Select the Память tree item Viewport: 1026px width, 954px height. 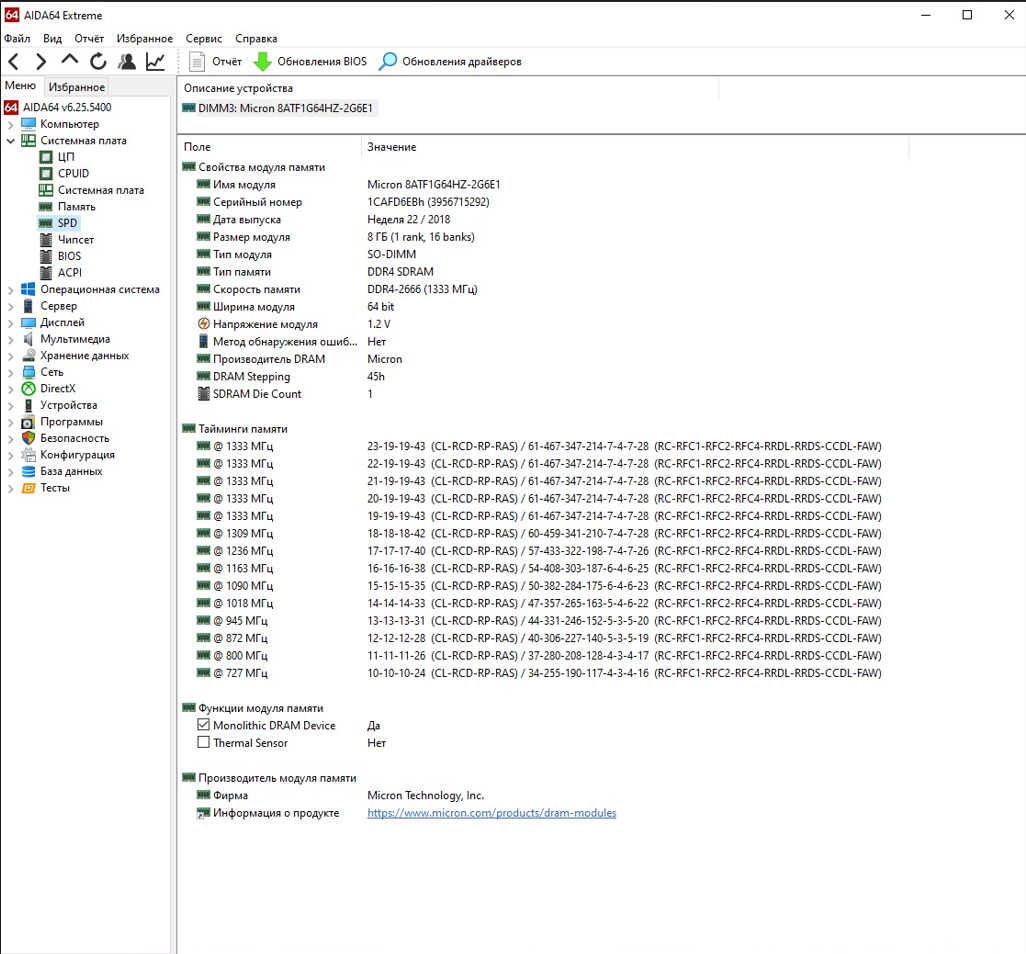pyautogui.click(x=67, y=207)
